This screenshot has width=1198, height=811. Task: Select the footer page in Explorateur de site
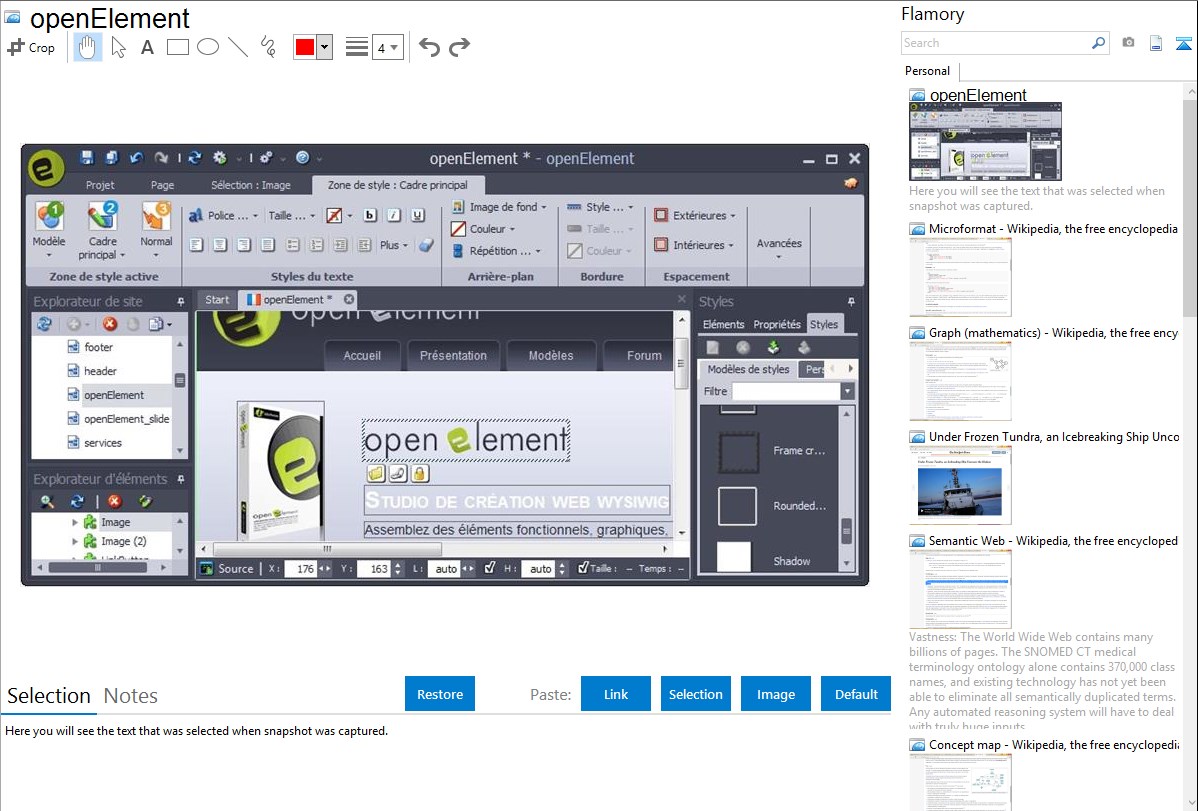click(x=99, y=347)
